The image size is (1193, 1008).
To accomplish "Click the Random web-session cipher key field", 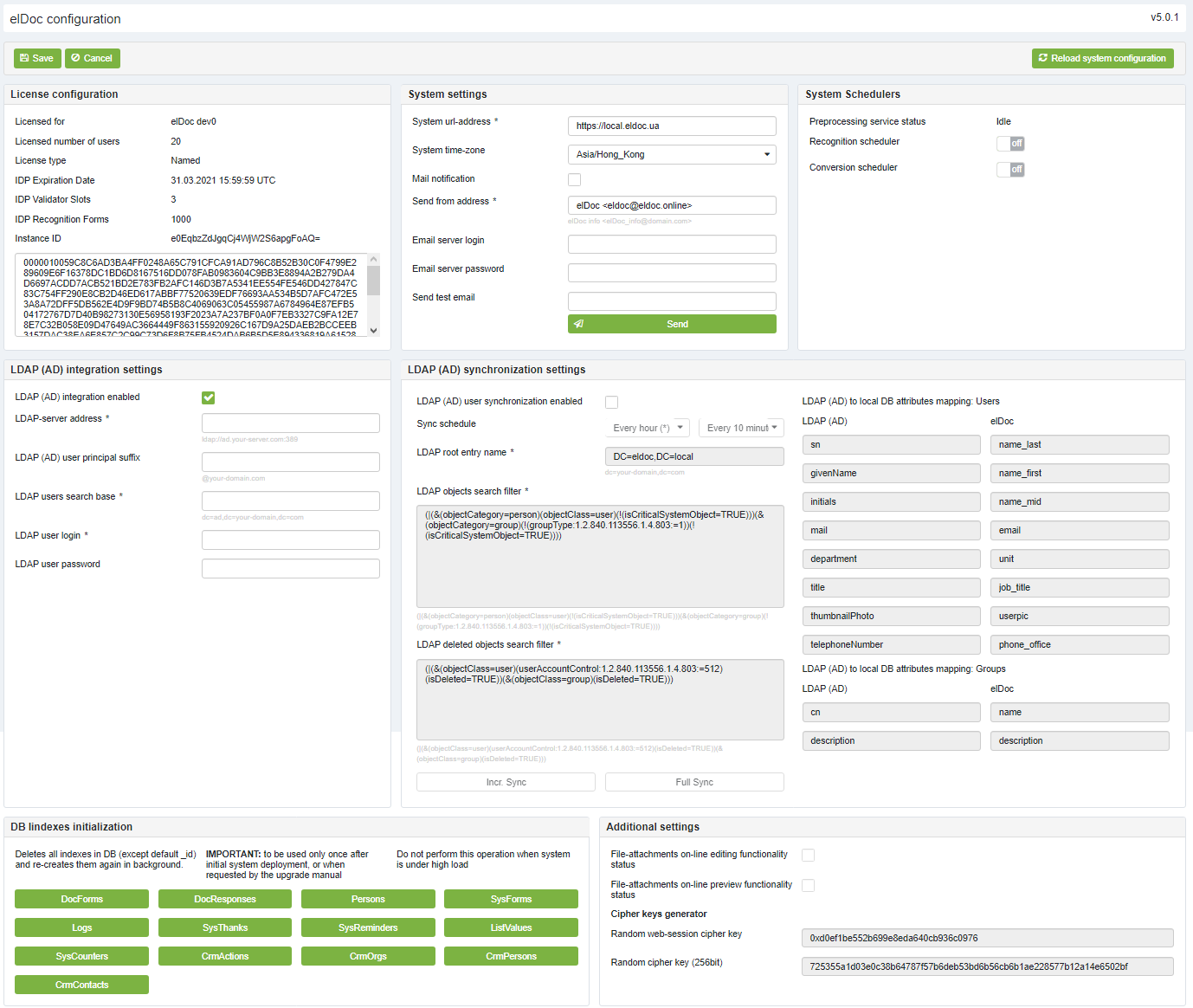I will [x=988, y=938].
